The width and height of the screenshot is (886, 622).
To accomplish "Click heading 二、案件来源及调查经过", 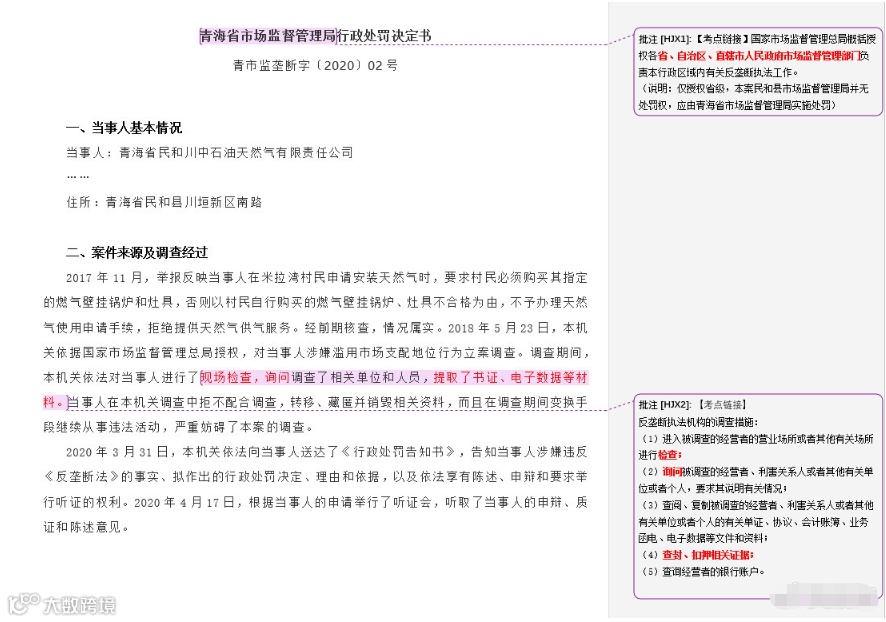I will click(137, 253).
